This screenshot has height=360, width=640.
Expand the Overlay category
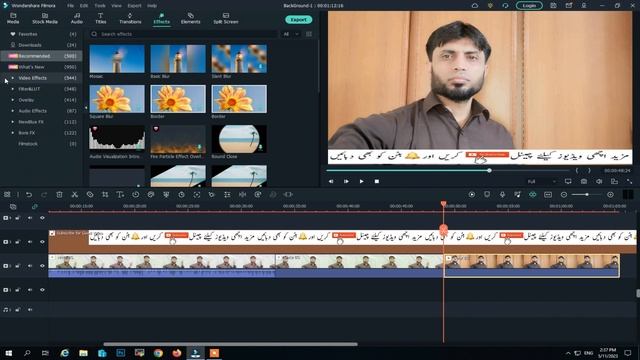coord(13,100)
